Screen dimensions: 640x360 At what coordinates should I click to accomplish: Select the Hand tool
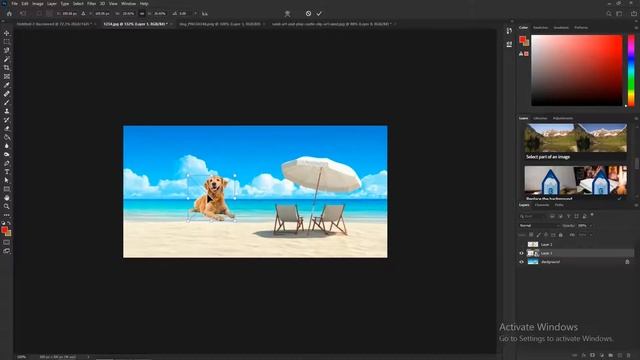point(7,198)
